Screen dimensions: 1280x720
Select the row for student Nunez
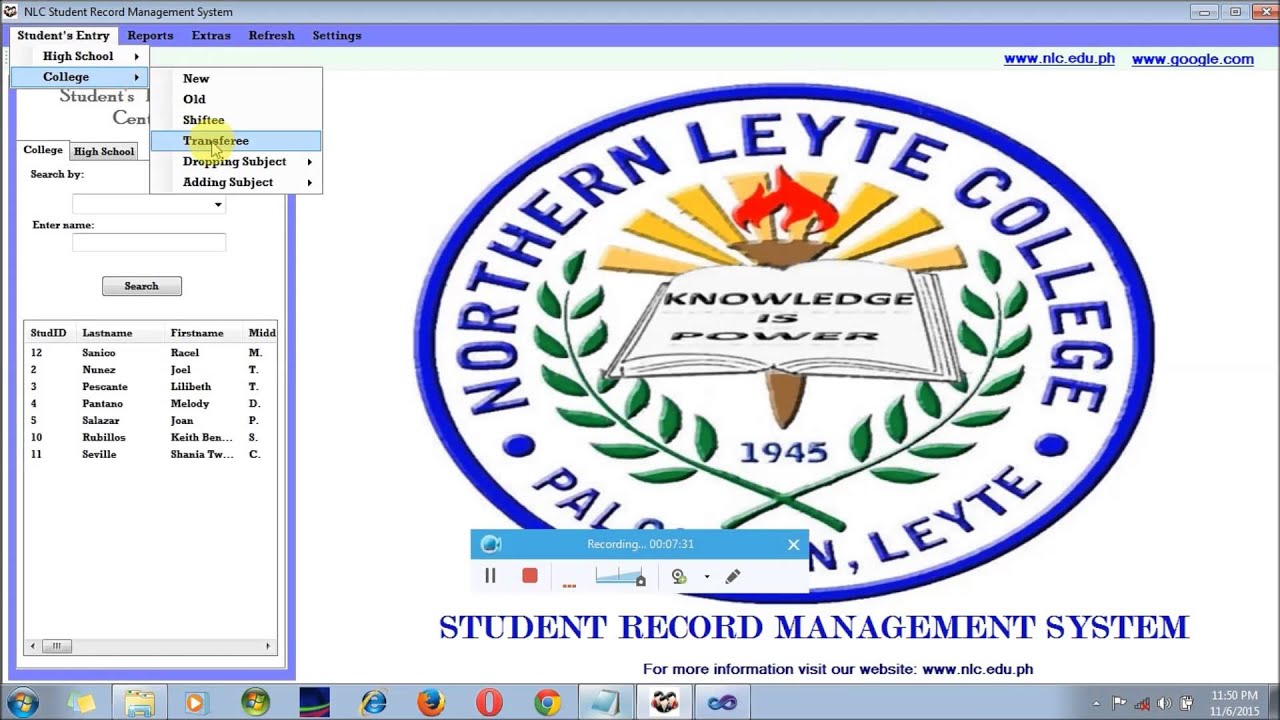point(150,370)
